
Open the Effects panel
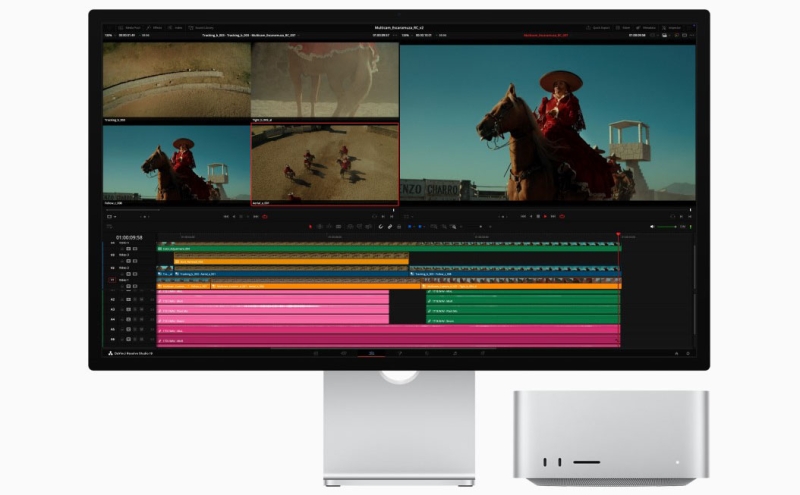pos(154,28)
